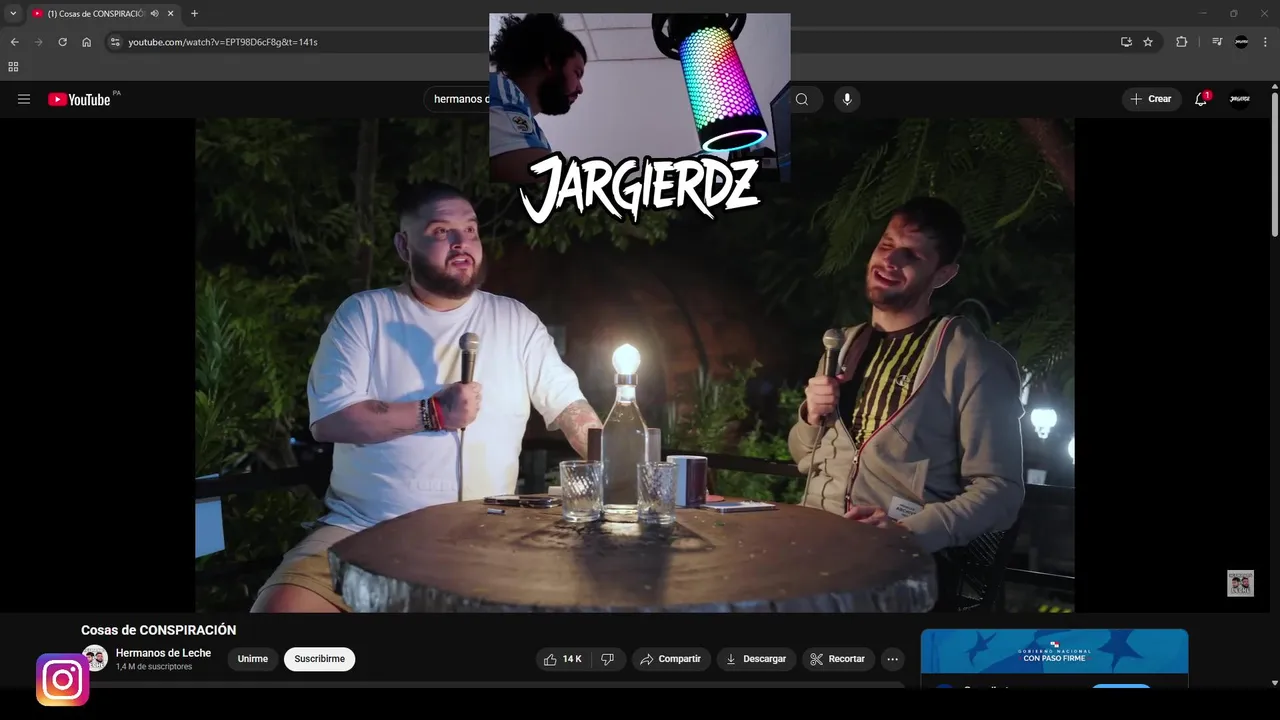
Task: Start voice search with the microphone
Action: (847, 99)
